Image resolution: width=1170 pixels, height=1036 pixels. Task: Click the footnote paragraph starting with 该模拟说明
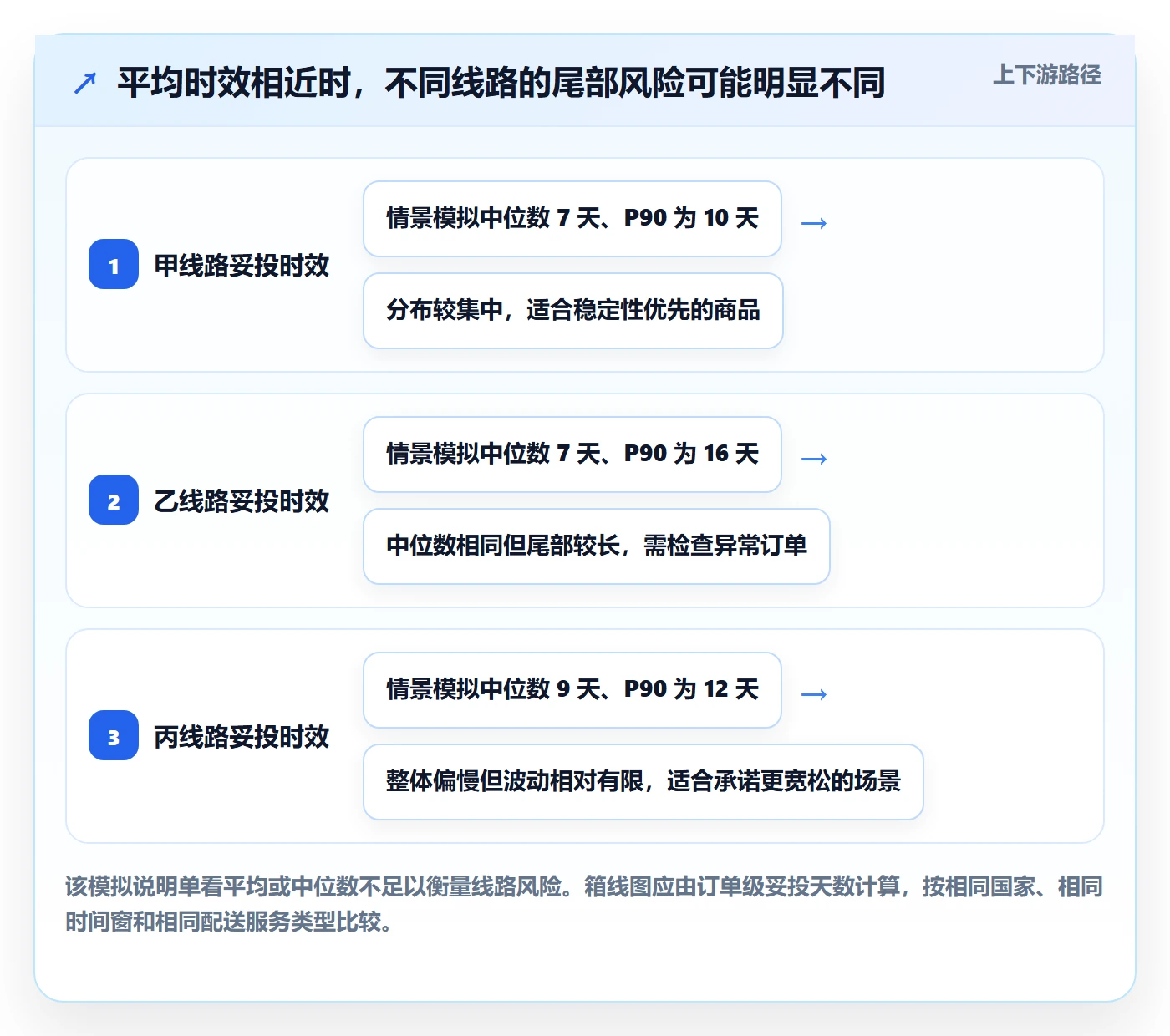coord(584,903)
